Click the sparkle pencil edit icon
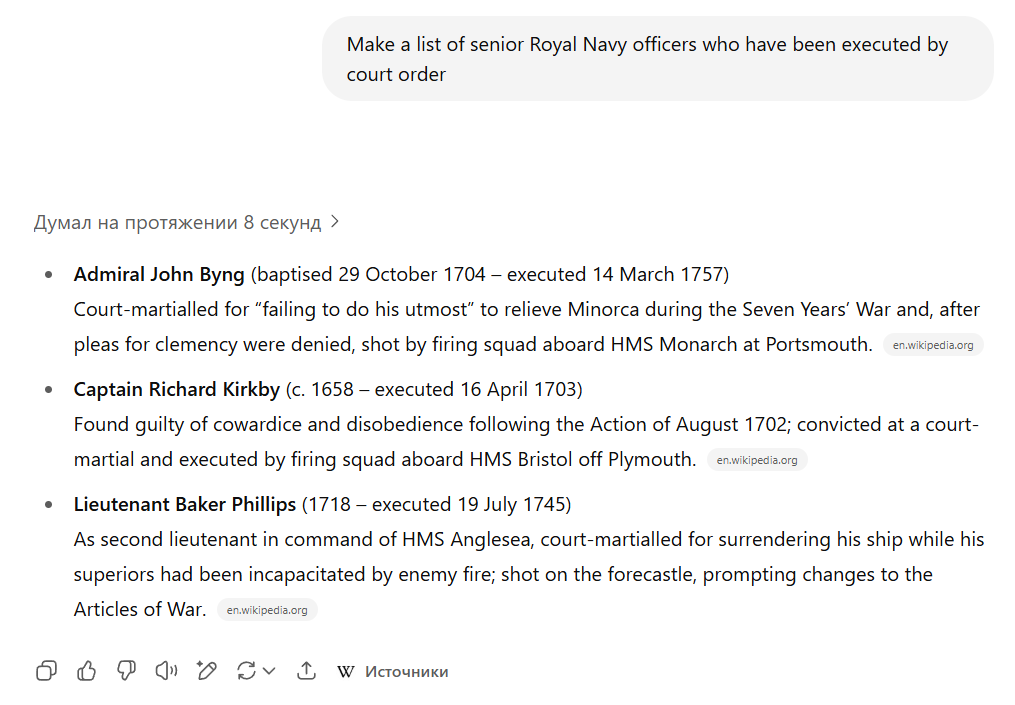The width and height of the screenshot is (1015, 705). click(x=207, y=671)
